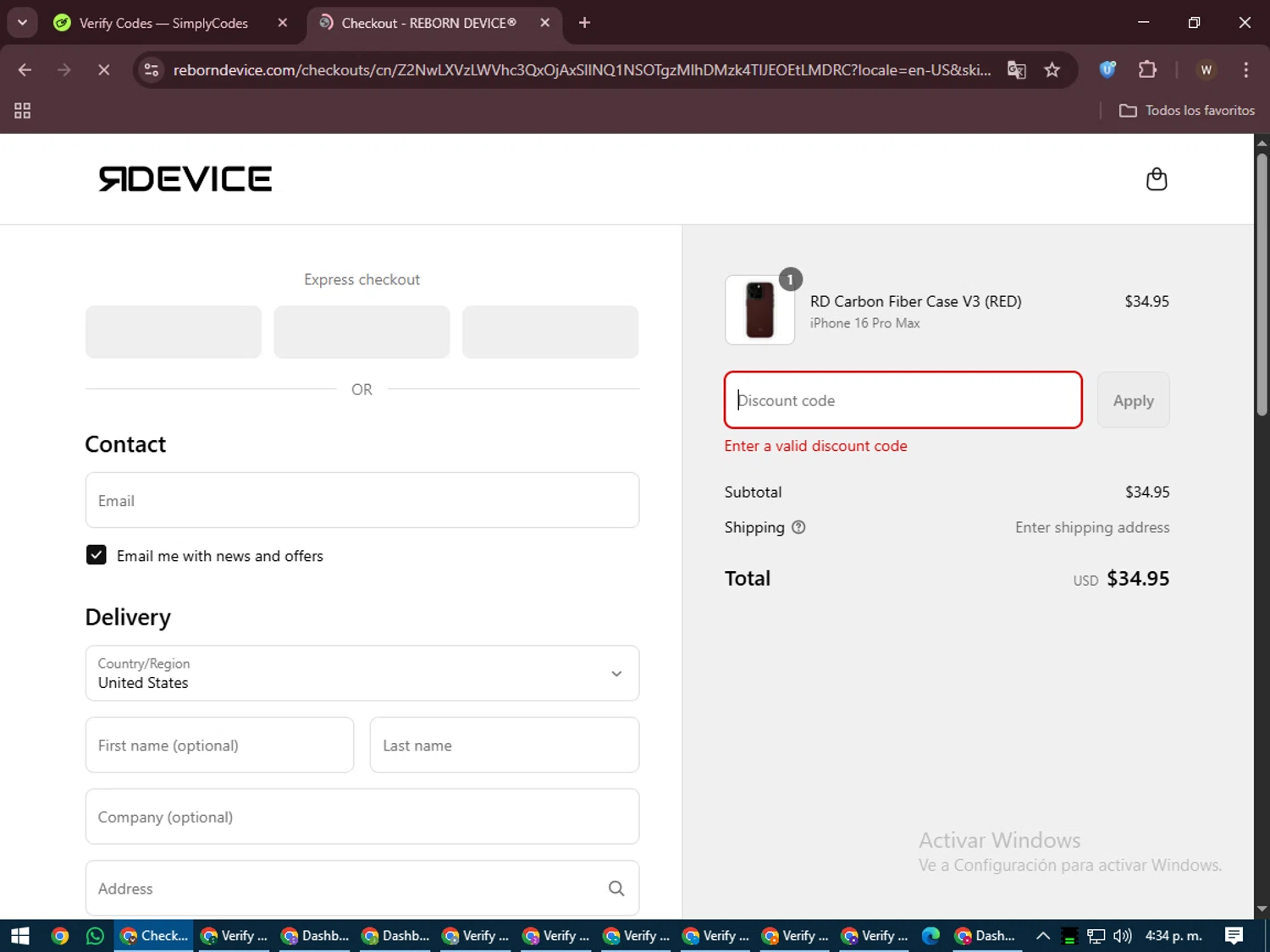Open the Shipping help question icon

[x=798, y=527]
